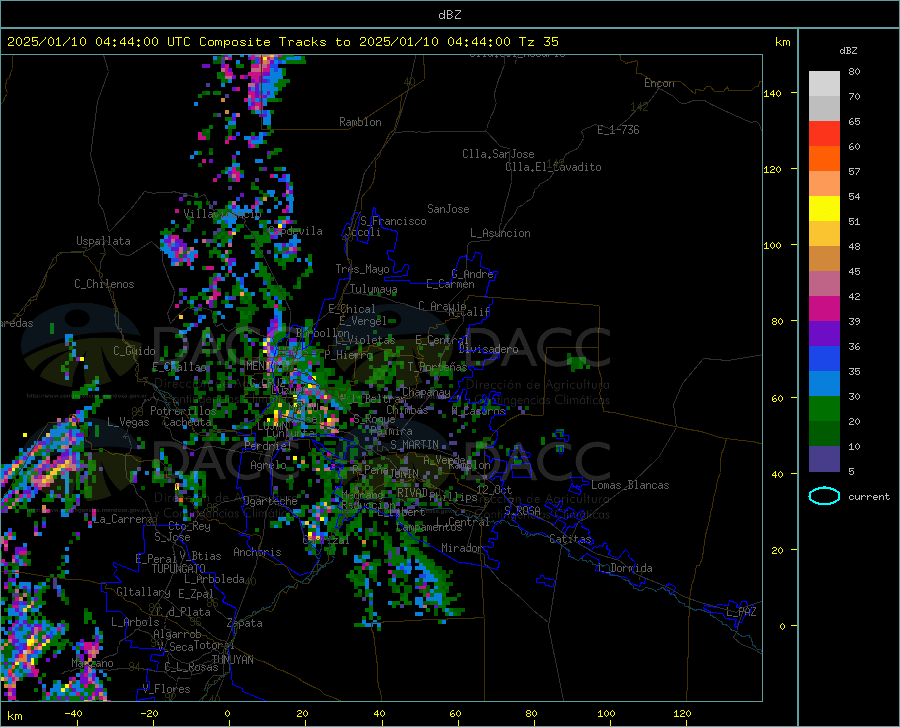This screenshot has width=900, height=727.
Task: Click the Encon map label
Action: pos(659,83)
